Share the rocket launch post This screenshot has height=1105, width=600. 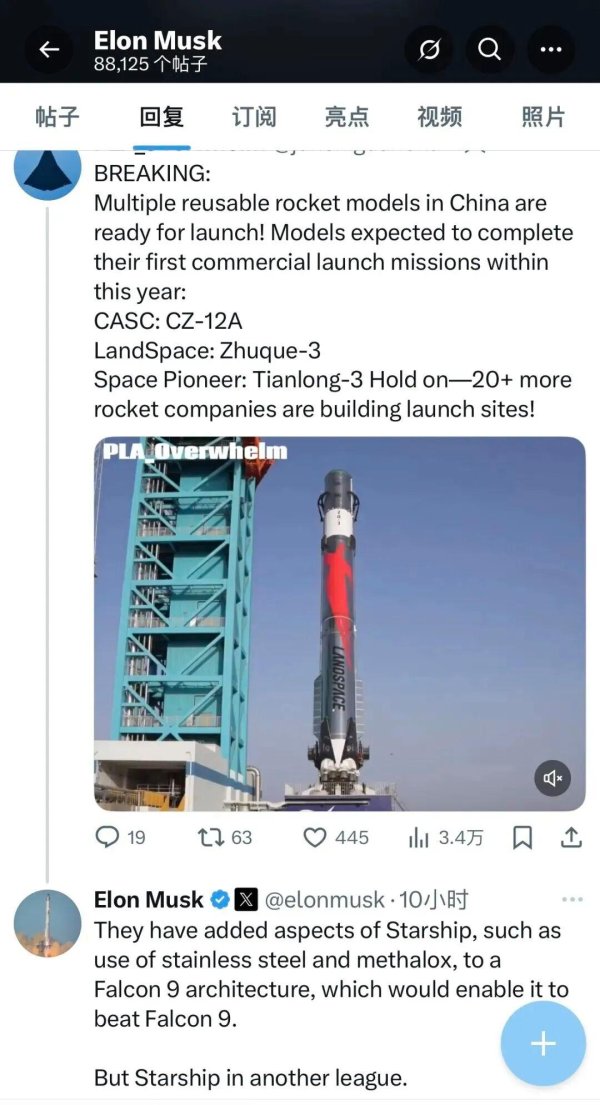(570, 837)
